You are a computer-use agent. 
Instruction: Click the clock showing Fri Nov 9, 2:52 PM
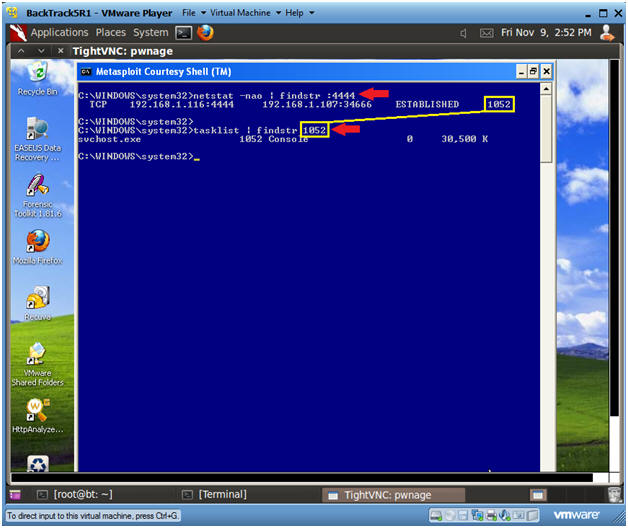[546, 33]
